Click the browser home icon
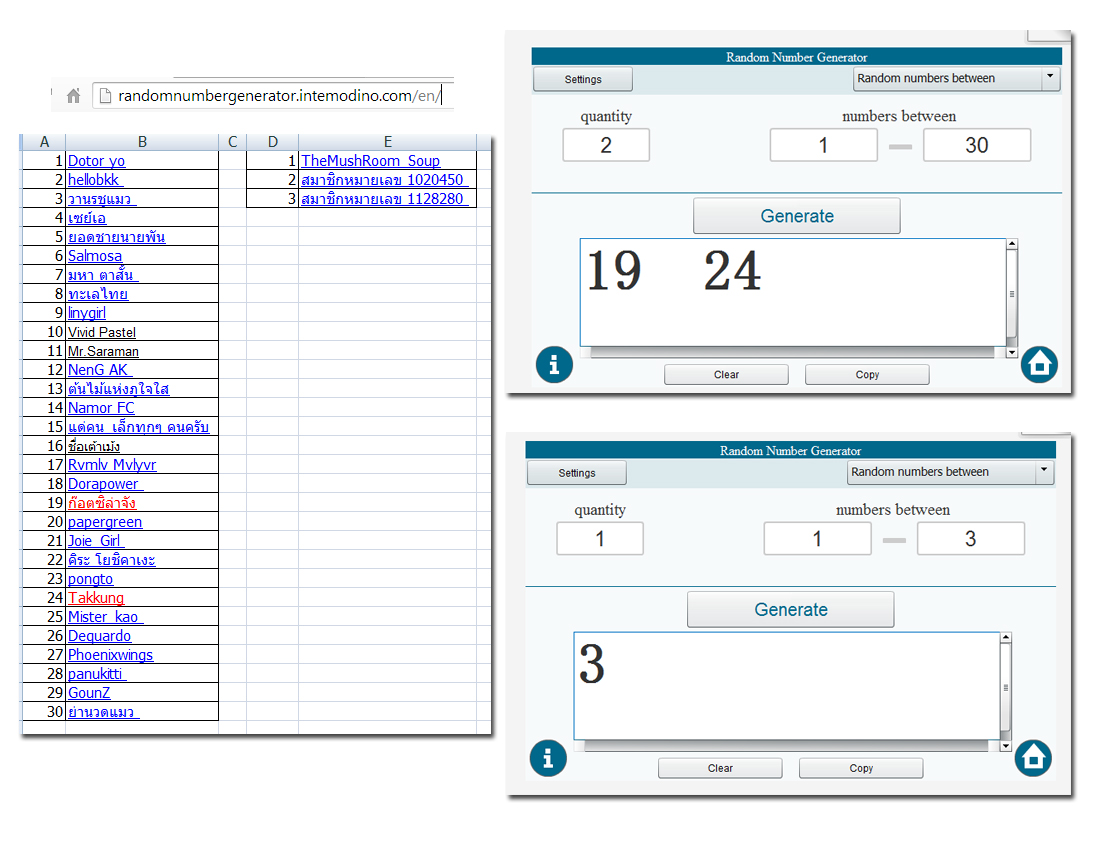 point(74,95)
